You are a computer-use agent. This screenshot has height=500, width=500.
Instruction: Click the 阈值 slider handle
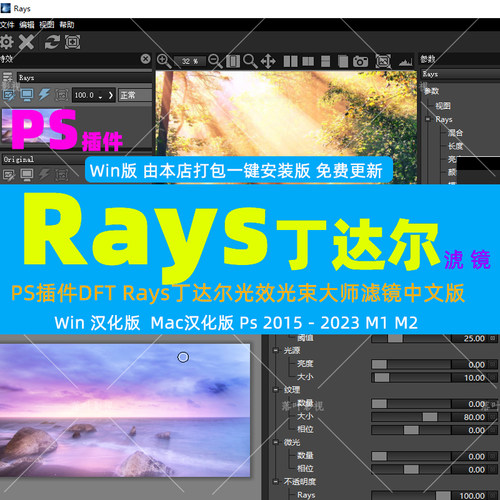tap(395, 338)
